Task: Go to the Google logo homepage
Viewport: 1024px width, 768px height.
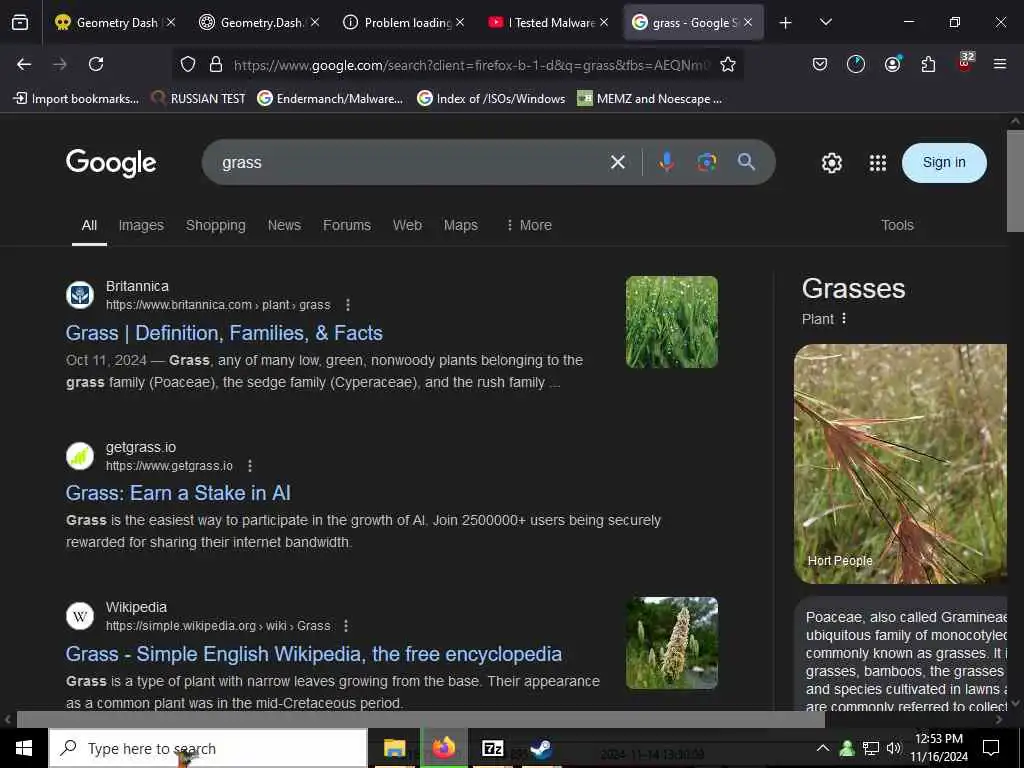Action: click(x=111, y=163)
